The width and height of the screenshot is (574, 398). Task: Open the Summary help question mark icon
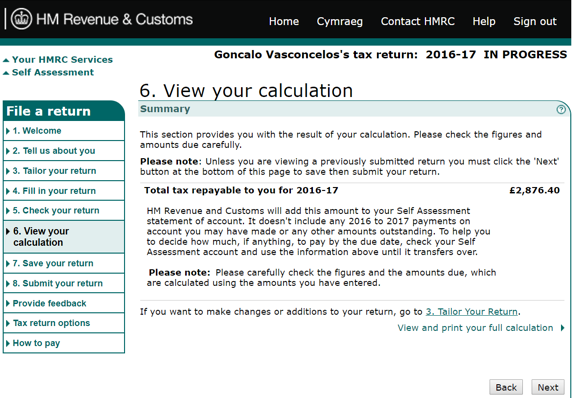561,109
